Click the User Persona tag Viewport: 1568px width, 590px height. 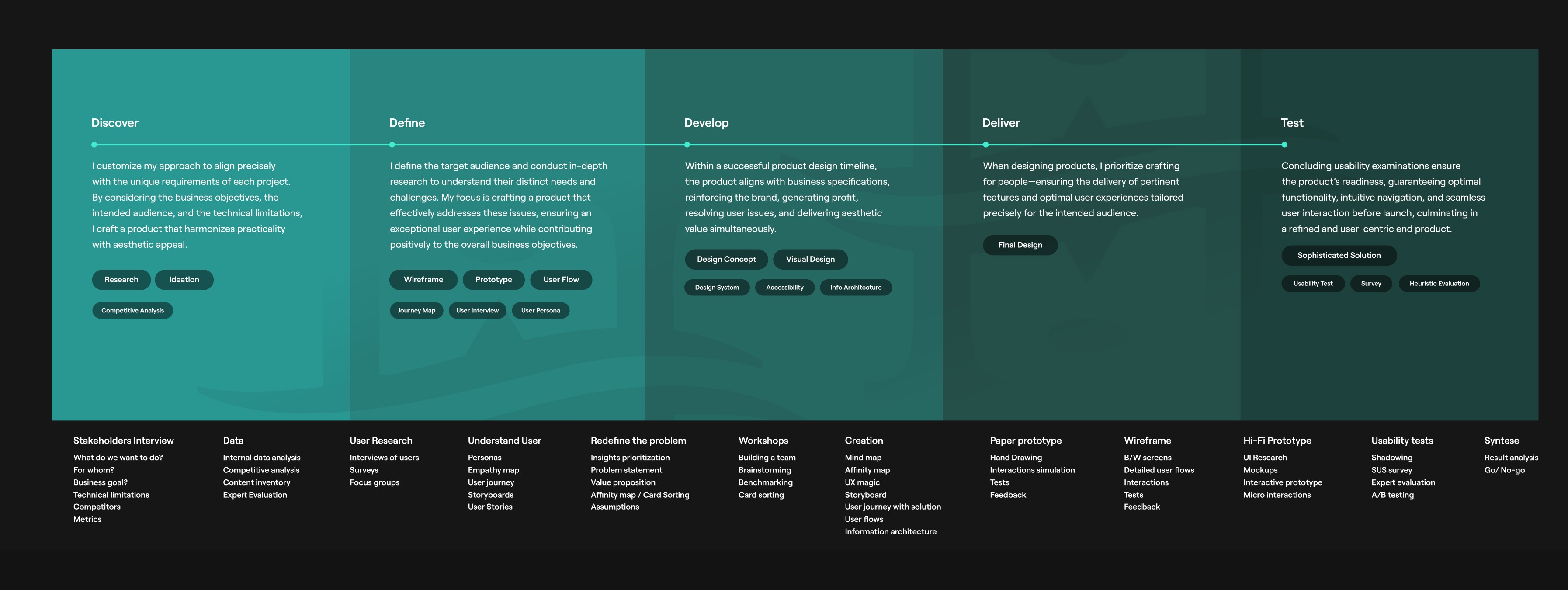tap(540, 311)
